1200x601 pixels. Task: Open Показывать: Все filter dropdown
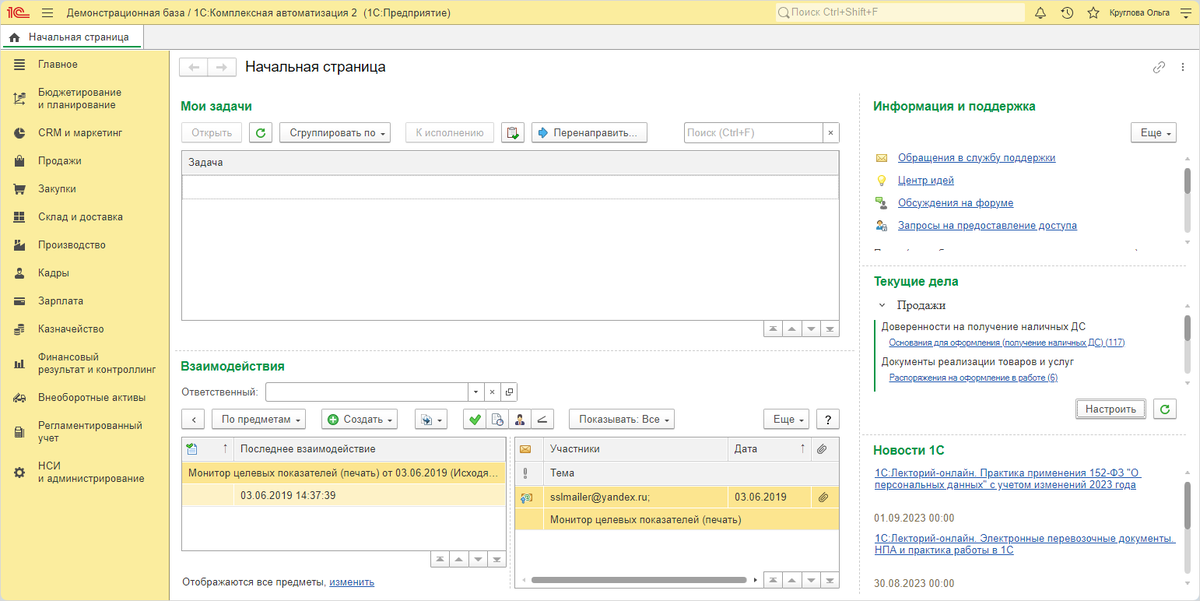621,420
